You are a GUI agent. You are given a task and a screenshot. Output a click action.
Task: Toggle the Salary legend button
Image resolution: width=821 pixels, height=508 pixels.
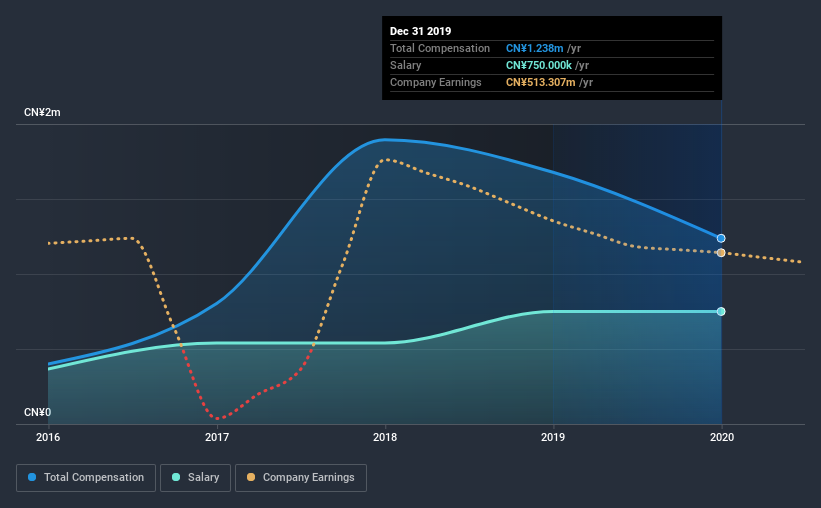(x=195, y=478)
